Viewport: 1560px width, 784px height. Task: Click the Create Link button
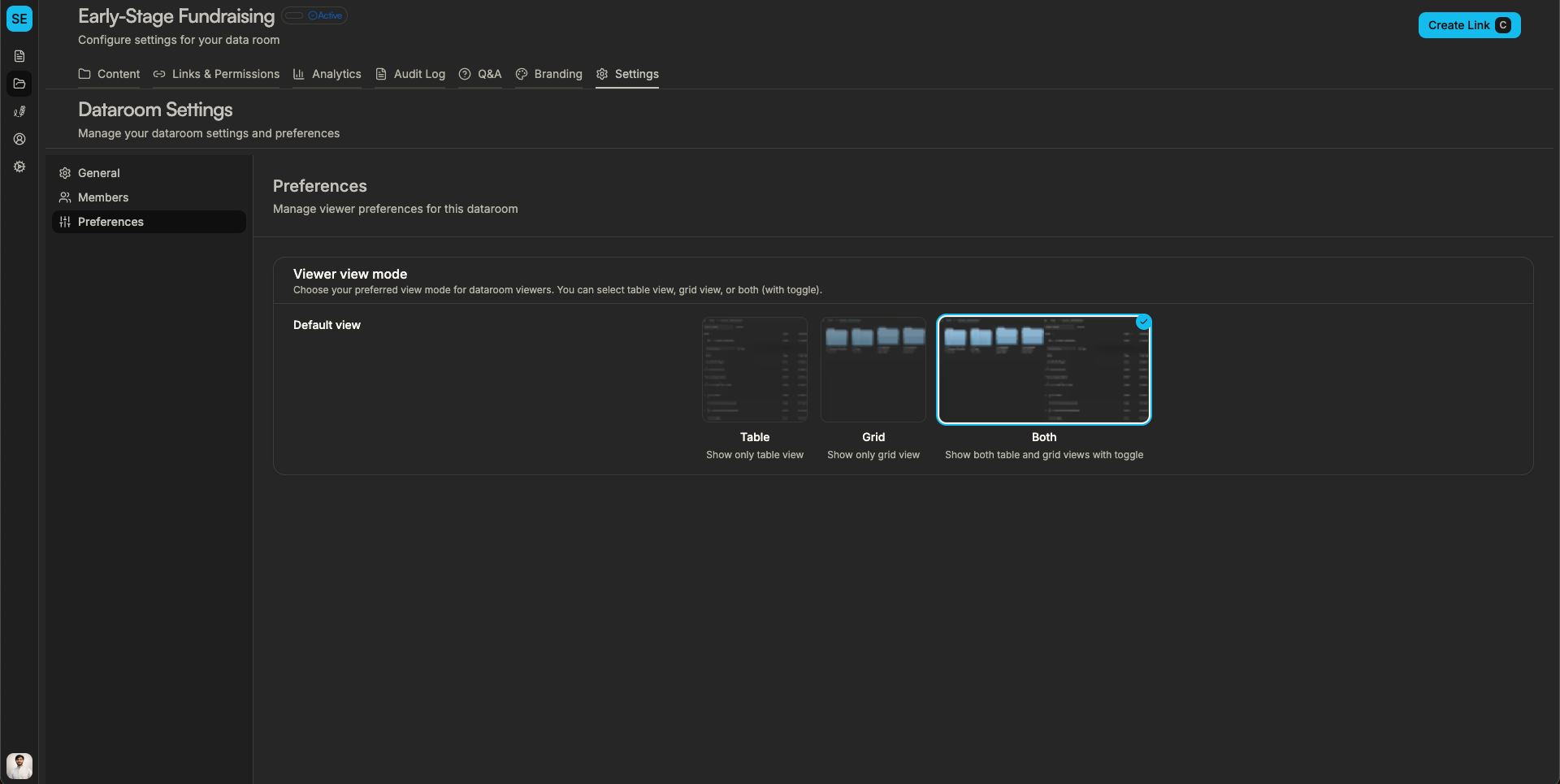pyautogui.click(x=1468, y=24)
